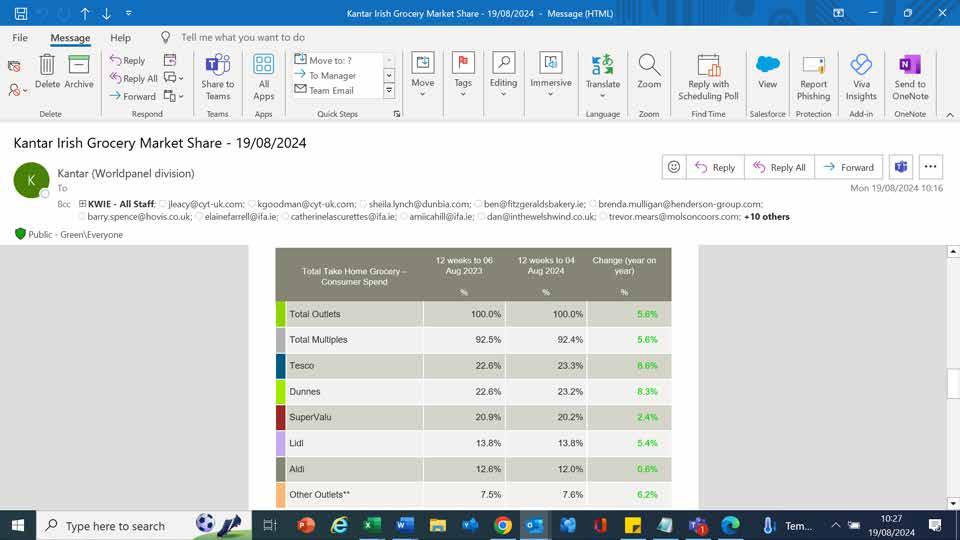Expand the Quick Steps gallery with the More arrow

pyautogui.click(x=389, y=91)
